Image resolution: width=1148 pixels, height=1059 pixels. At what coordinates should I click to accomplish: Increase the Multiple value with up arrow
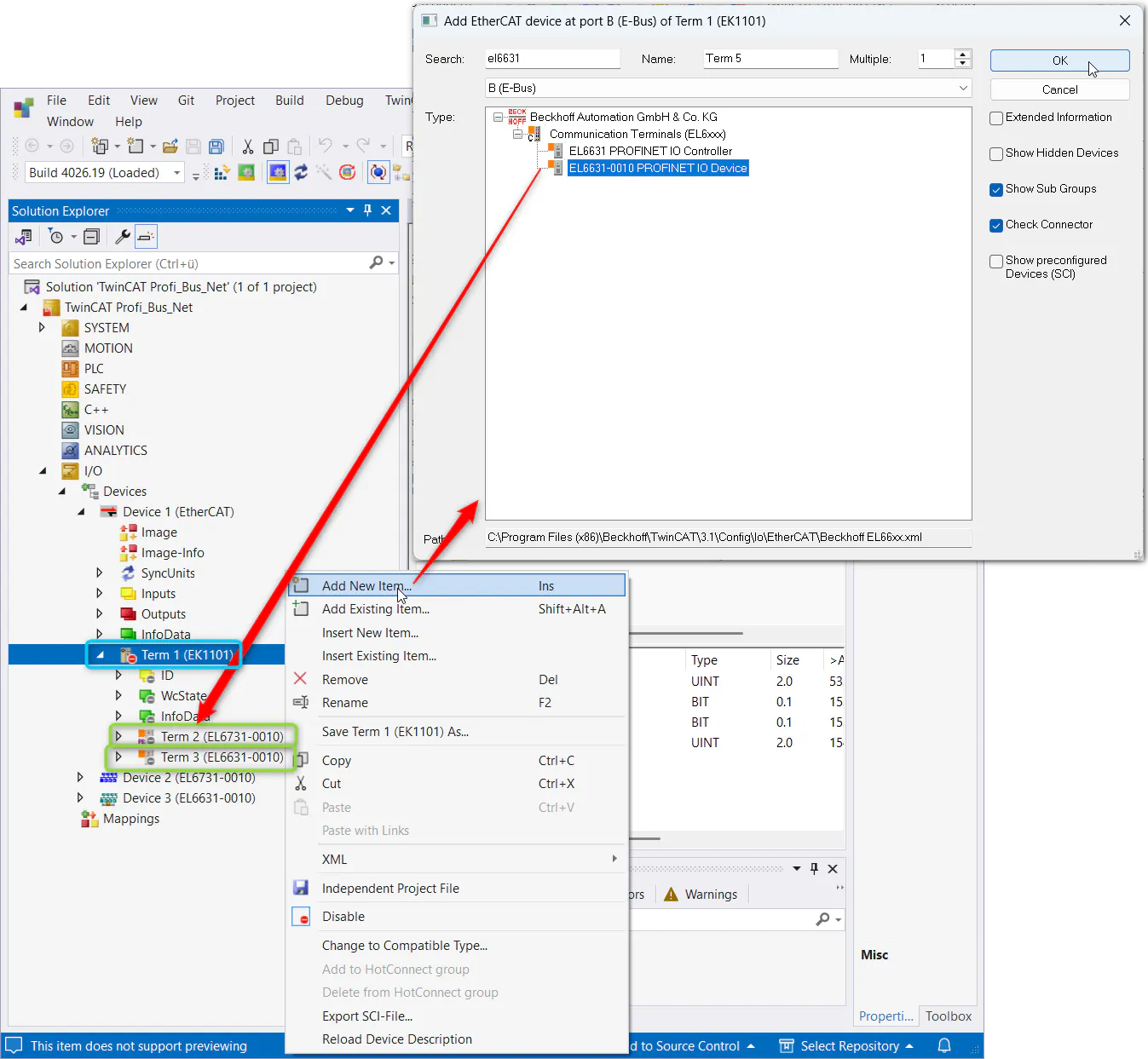(x=963, y=55)
